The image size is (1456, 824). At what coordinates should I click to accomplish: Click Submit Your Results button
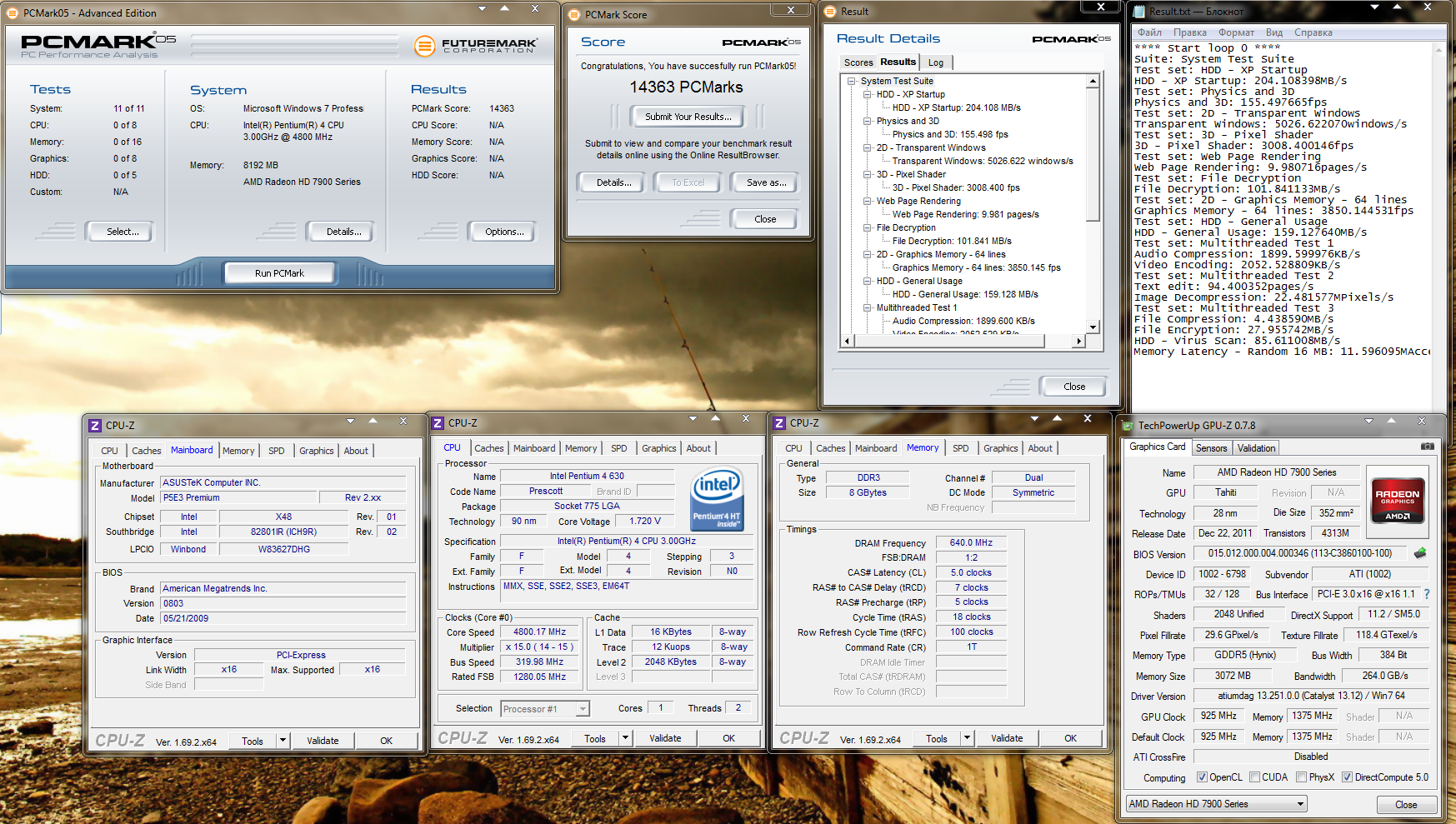coord(688,117)
